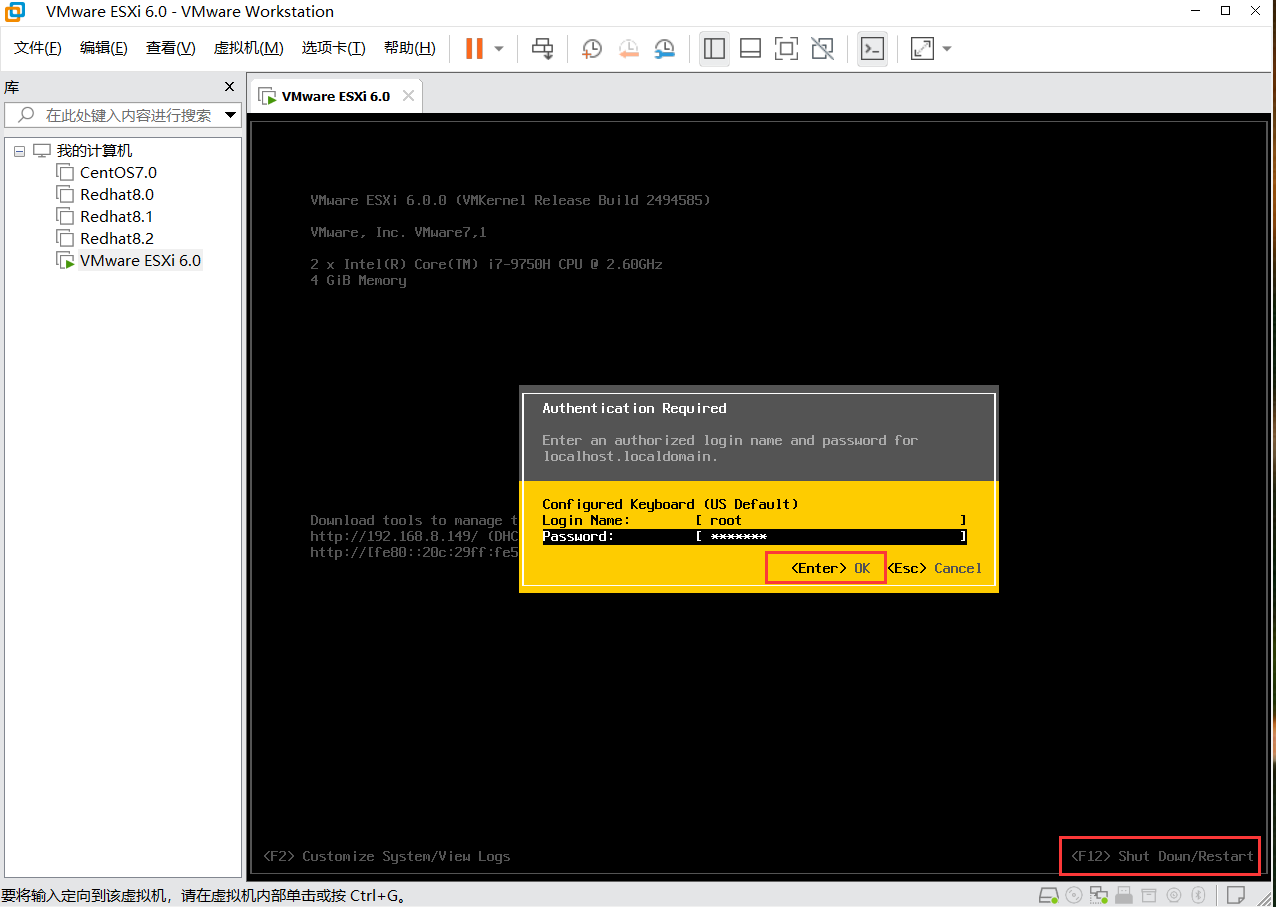
Task: Click the network adapter status icon
Action: point(1100,893)
